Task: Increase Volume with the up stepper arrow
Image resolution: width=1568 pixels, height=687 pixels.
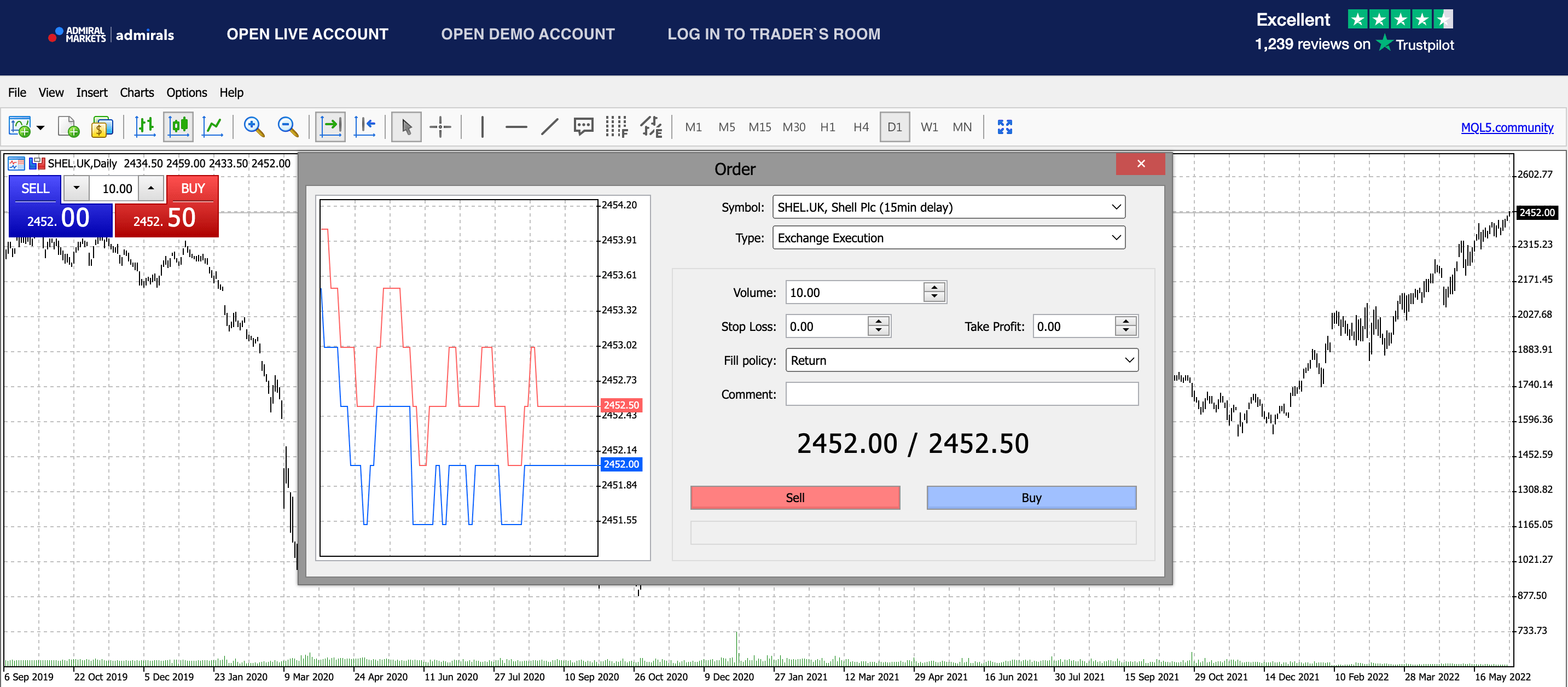Action: (x=934, y=287)
